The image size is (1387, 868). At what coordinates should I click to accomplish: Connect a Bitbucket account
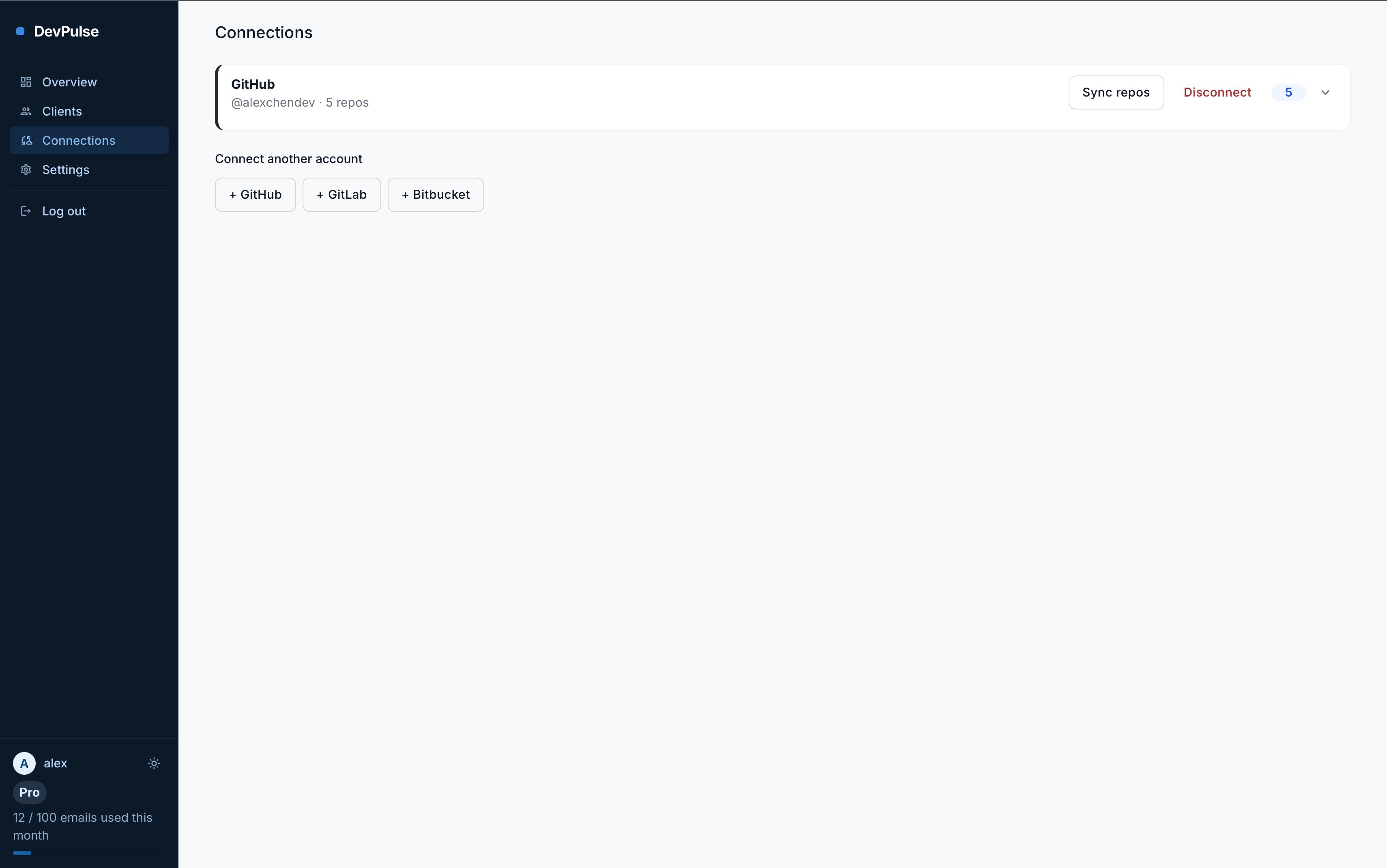click(x=436, y=195)
